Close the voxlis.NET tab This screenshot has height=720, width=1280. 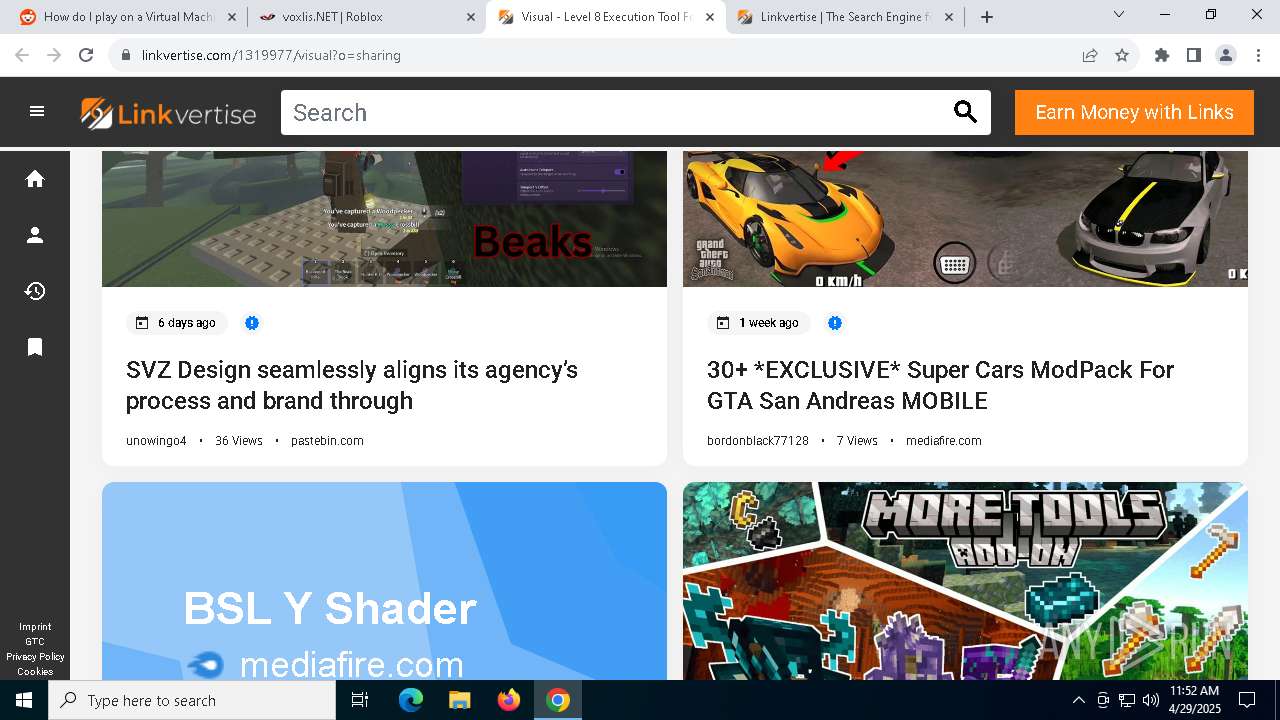coord(470,17)
